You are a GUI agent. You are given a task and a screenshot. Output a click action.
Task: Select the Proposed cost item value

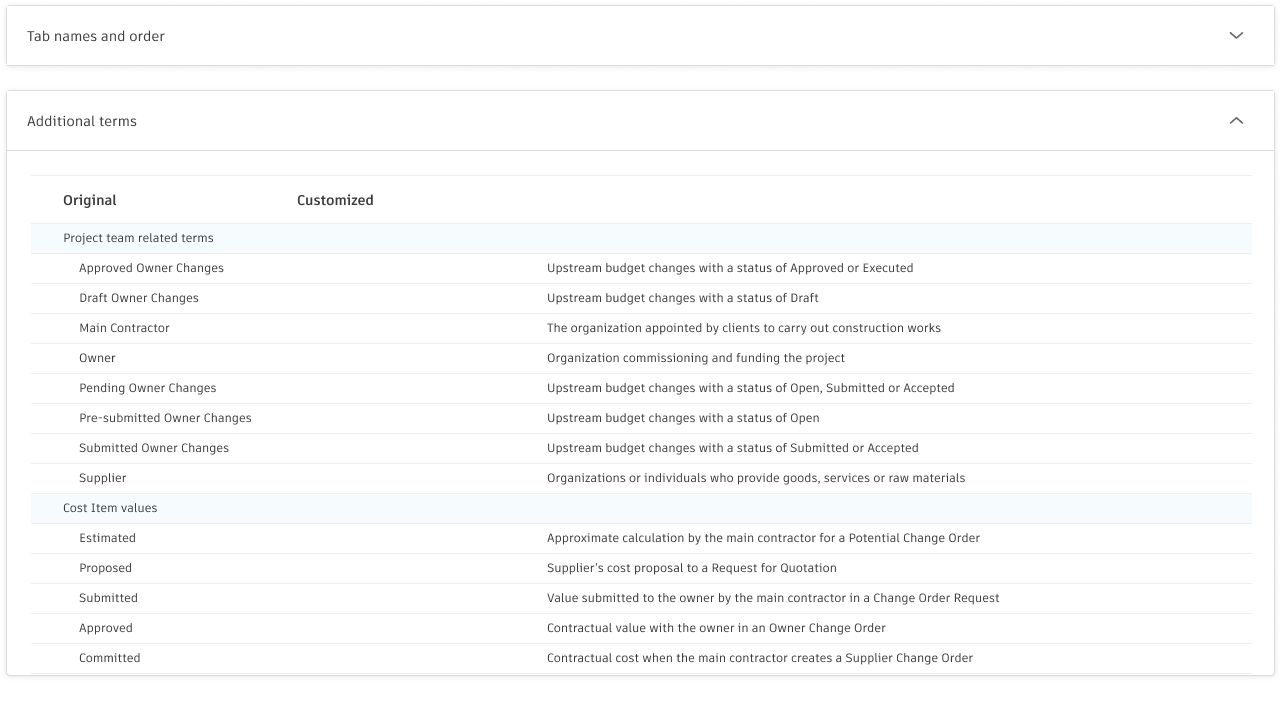(105, 568)
